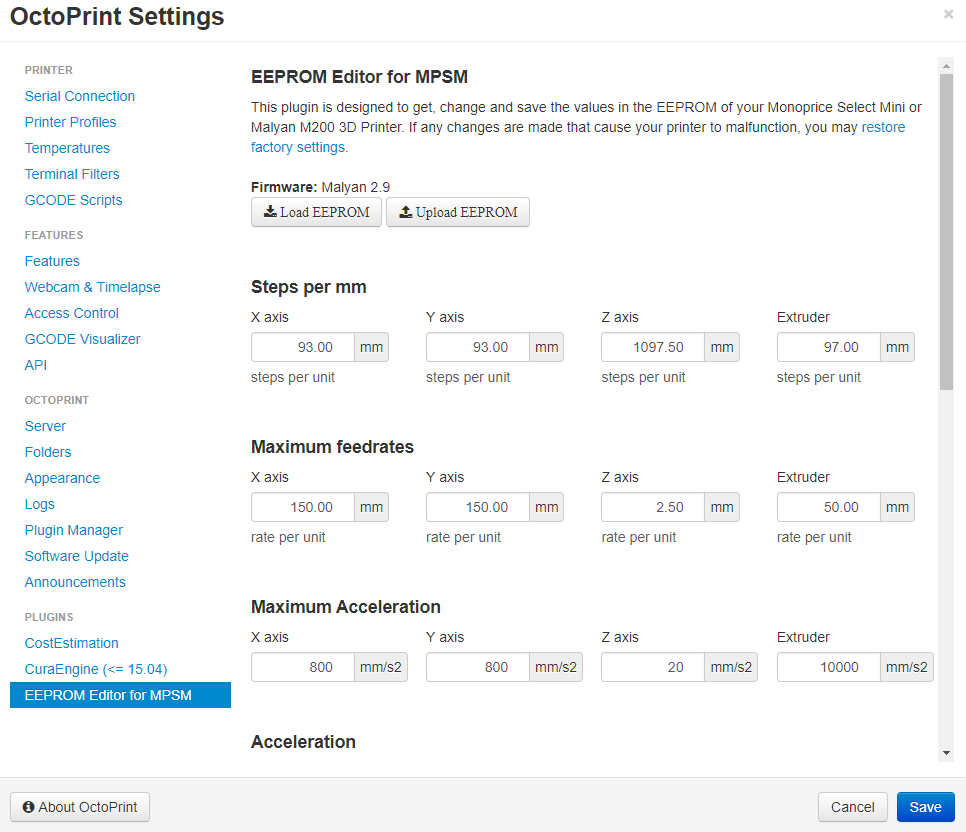966x832 pixels.
Task: Edit the Extruder maximum feedrate 50.00
Action: (829, 507)
